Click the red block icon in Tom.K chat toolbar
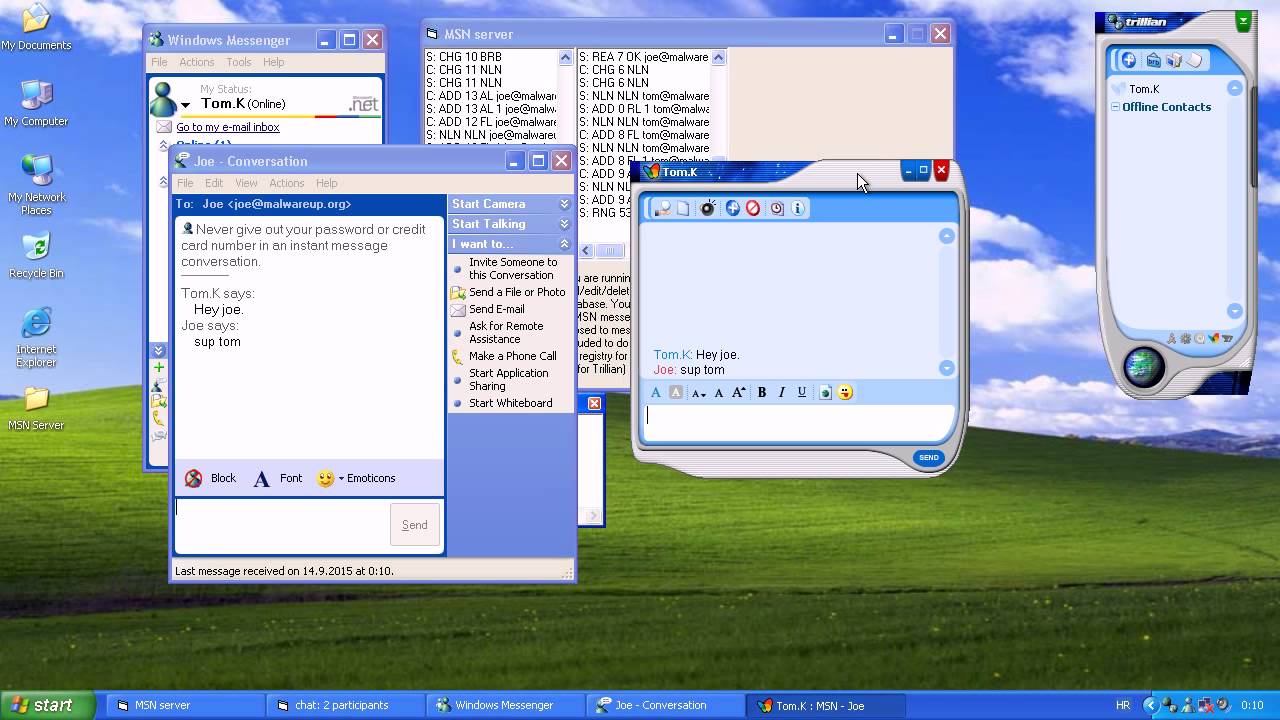1280x720 pixels. [x=753, y=208]
